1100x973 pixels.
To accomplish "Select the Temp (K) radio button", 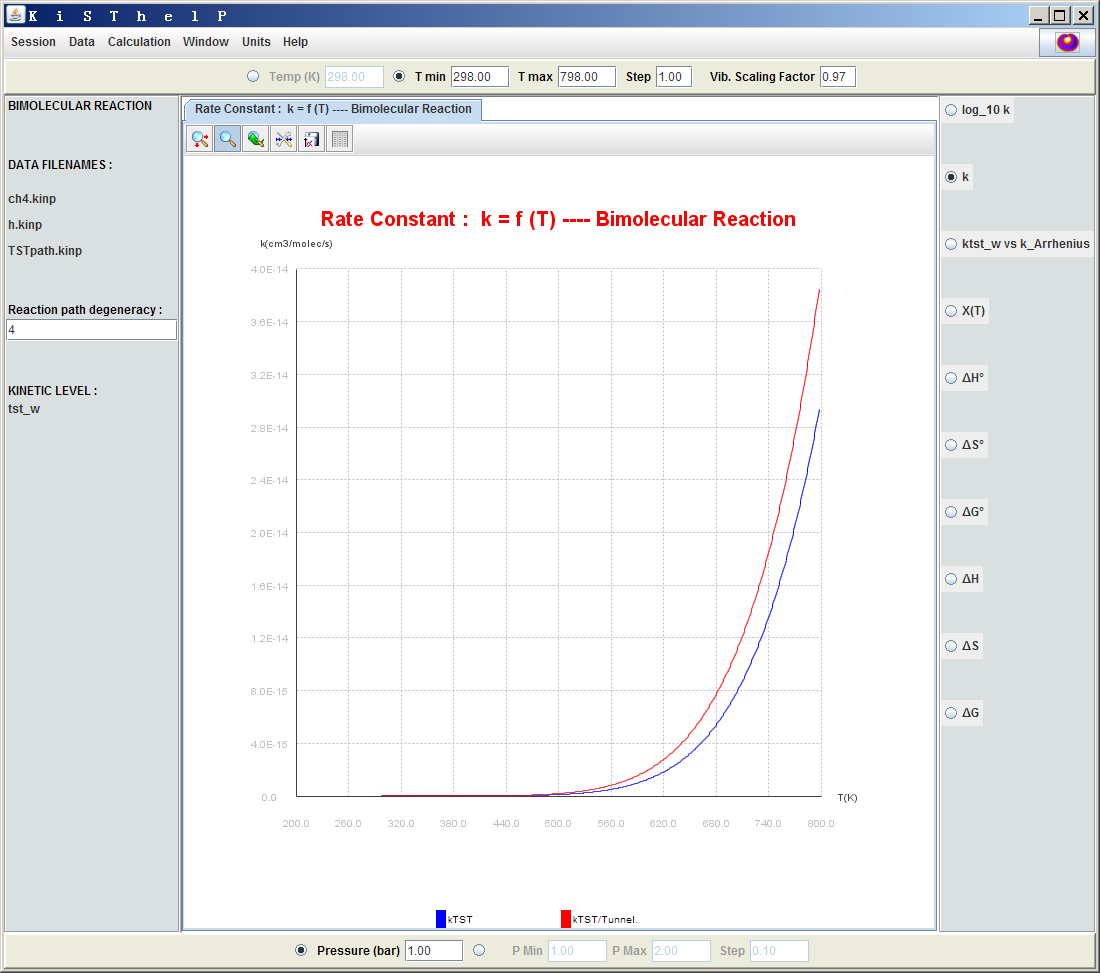I will click(253, 76).
